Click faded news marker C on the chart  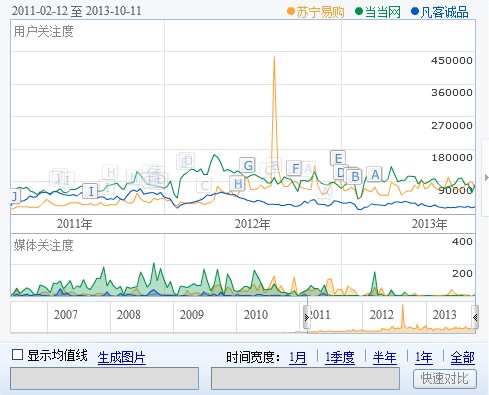tap(204, 185)
